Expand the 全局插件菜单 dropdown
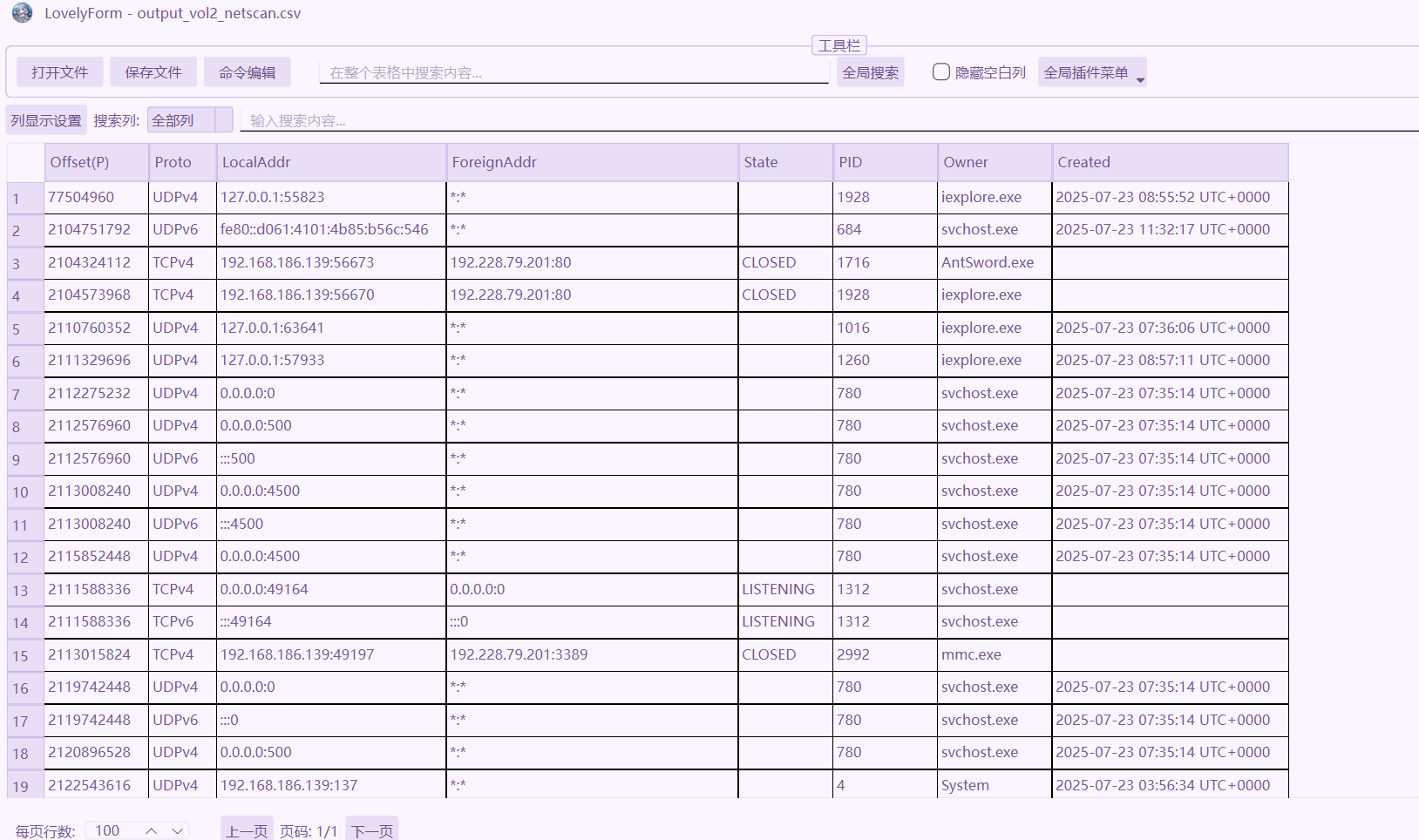Image resolution: width=1419 pixels, height=840 pixels. tap(1092, 72)
